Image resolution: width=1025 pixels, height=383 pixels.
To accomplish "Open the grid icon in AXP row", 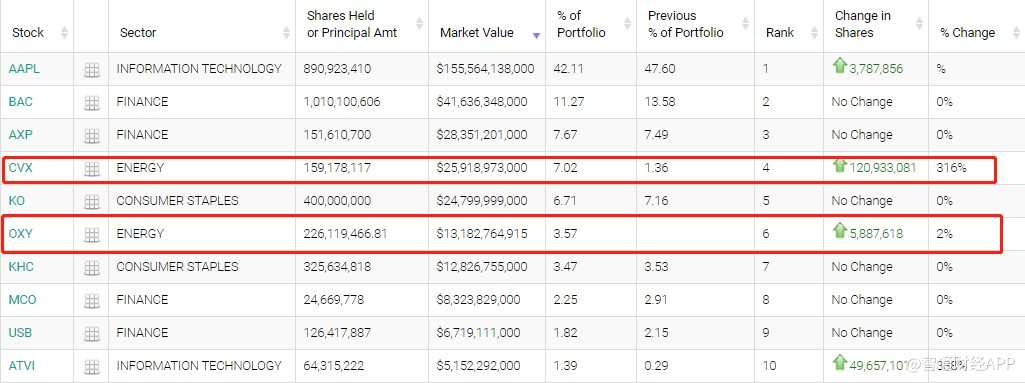I will 92,135.
